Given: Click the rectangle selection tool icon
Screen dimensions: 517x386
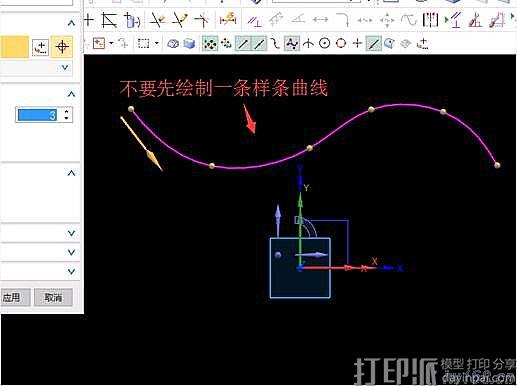Looking at the screenshot, I should click(x=144, y=43).
